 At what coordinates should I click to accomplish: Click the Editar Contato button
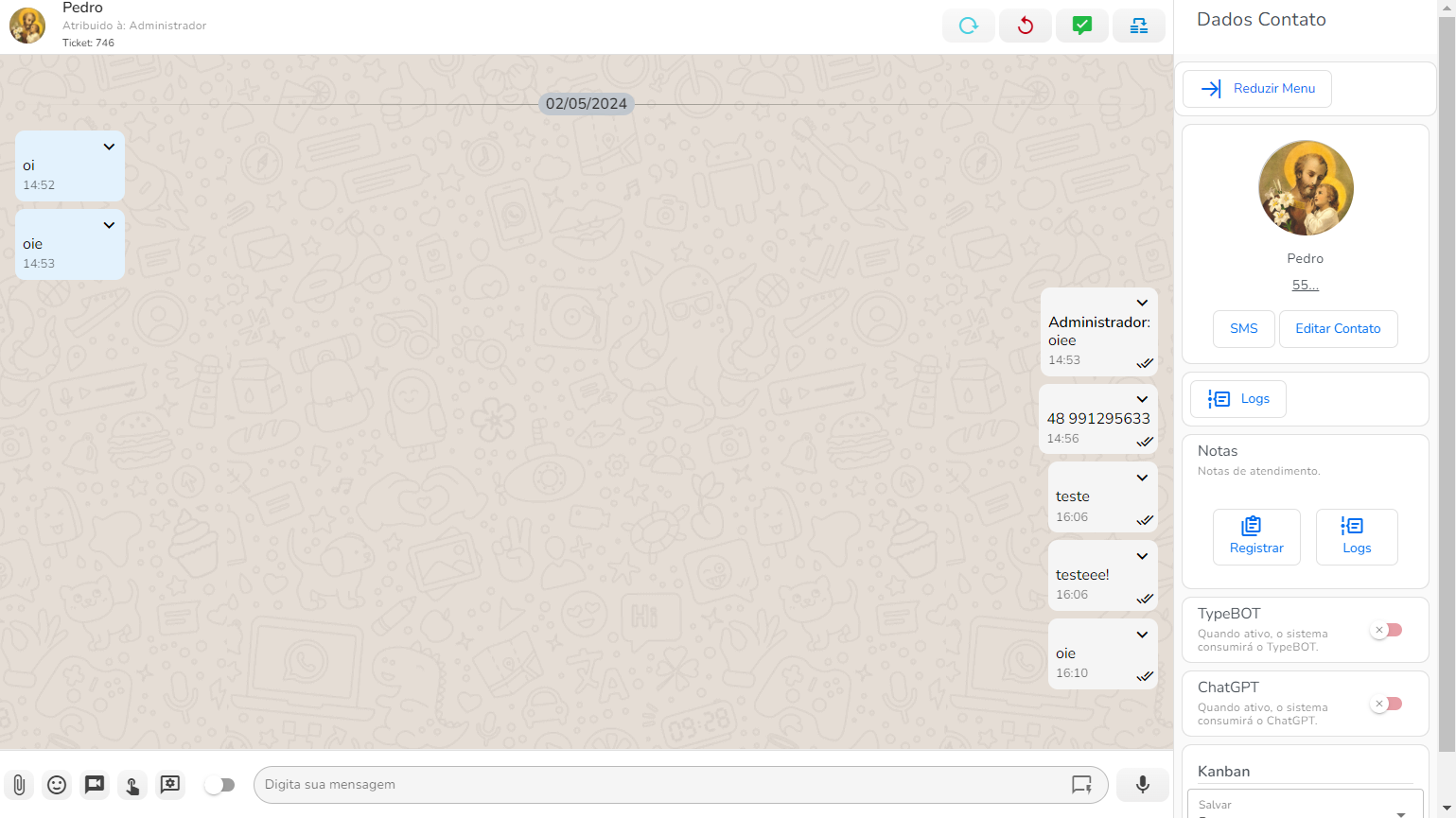(x=1337, y=329)
